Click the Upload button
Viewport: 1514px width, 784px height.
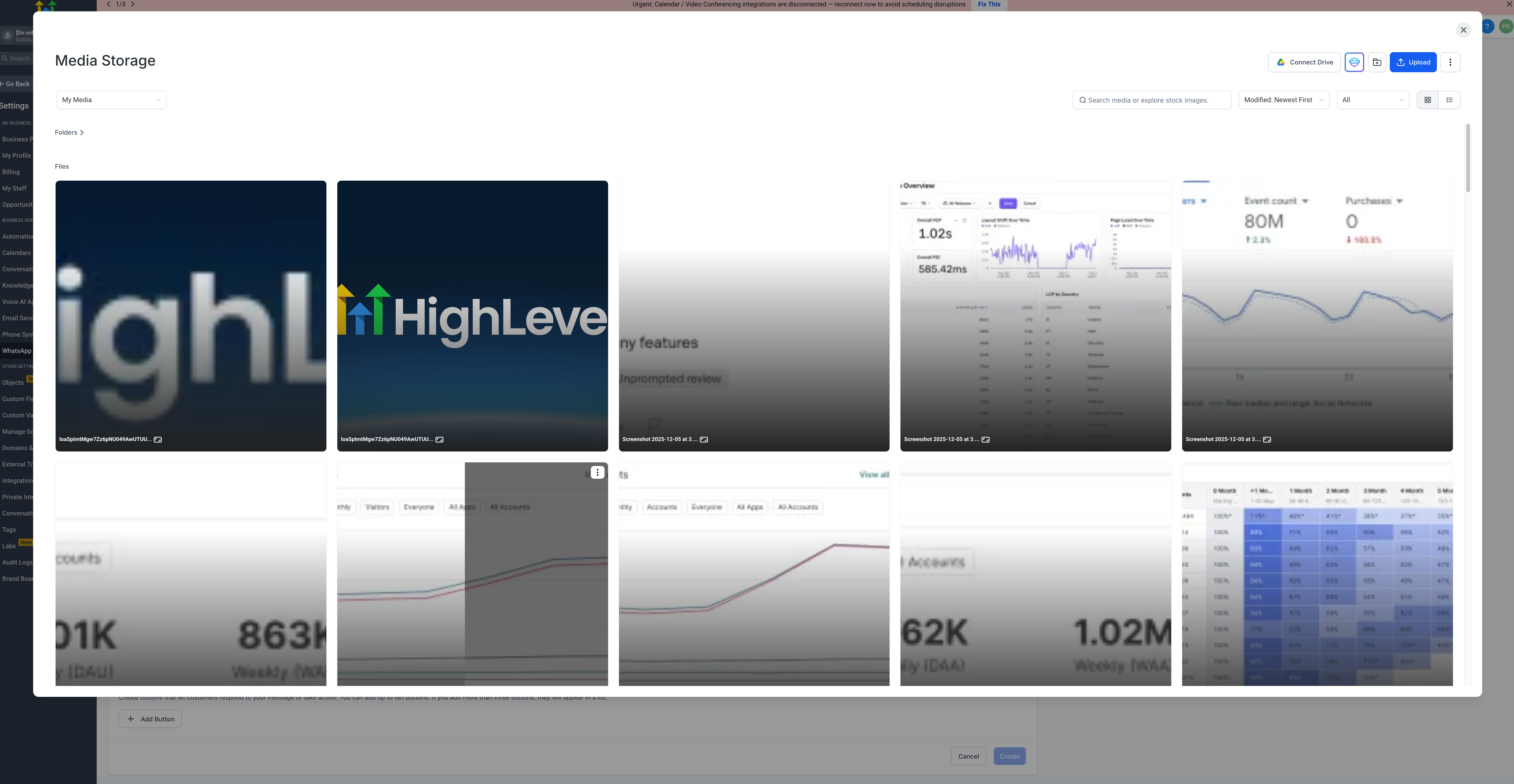1413,62
